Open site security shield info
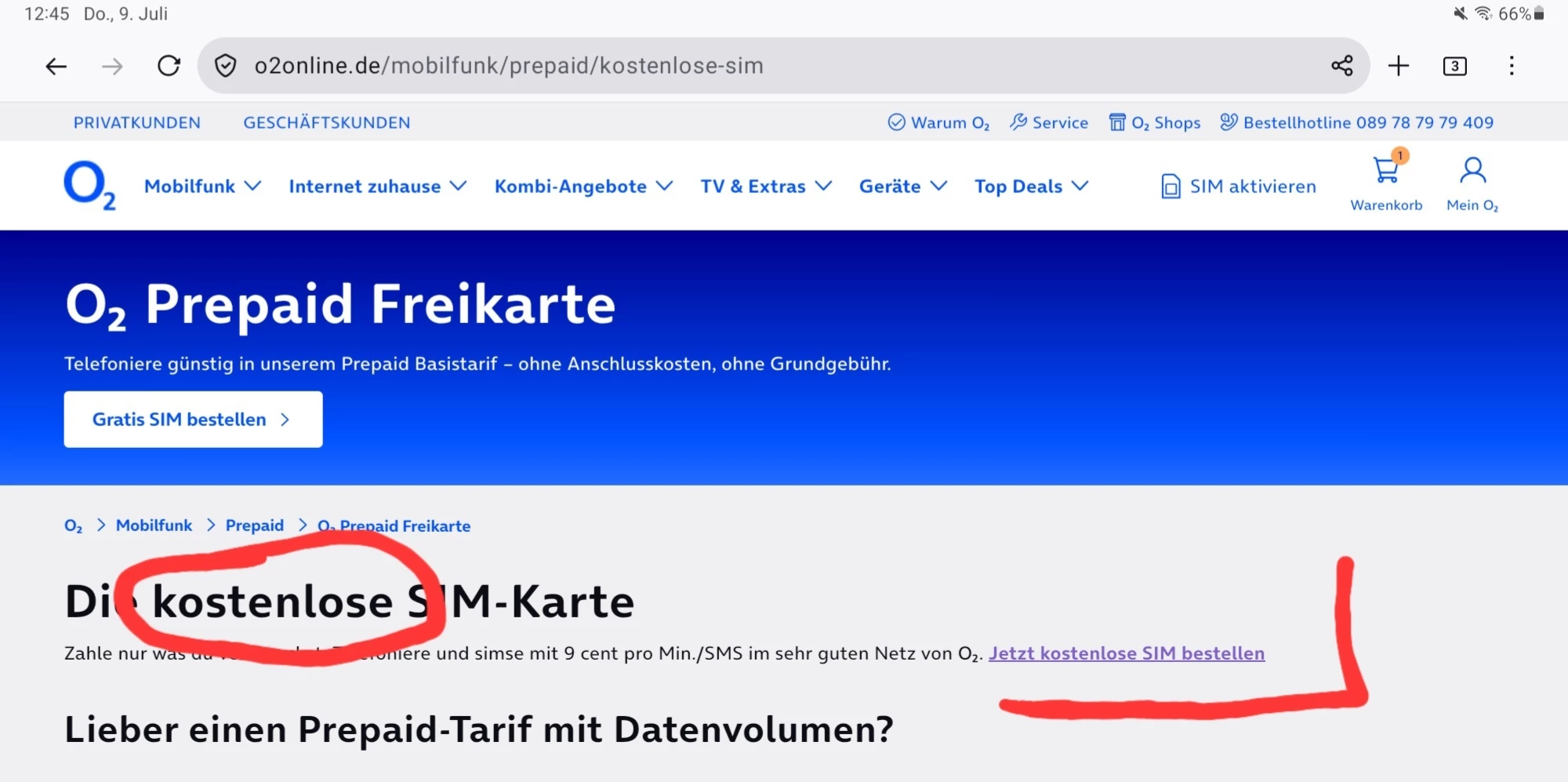 point(225,66)
